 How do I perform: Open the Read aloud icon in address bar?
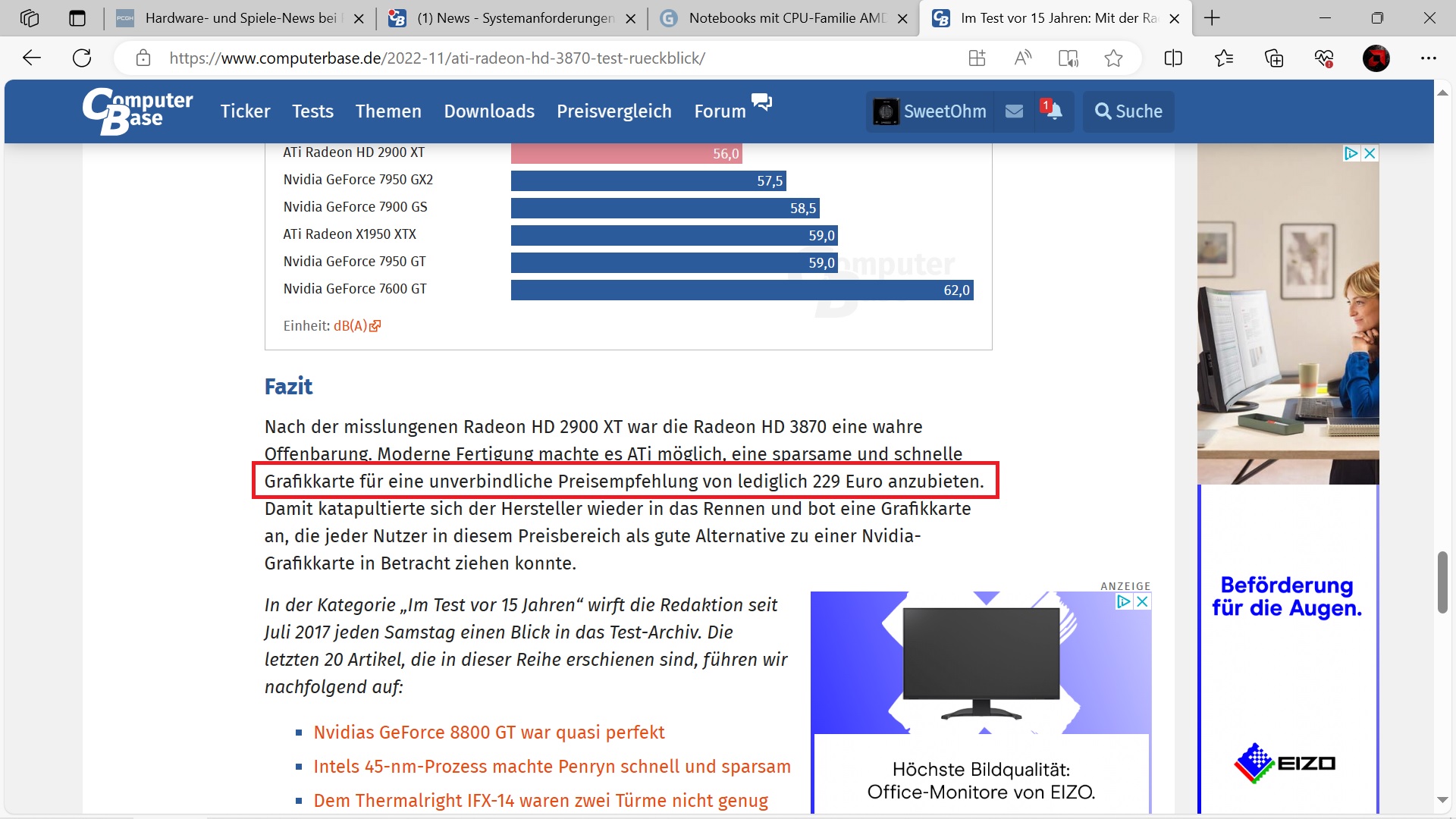[x=1022, y=58]
